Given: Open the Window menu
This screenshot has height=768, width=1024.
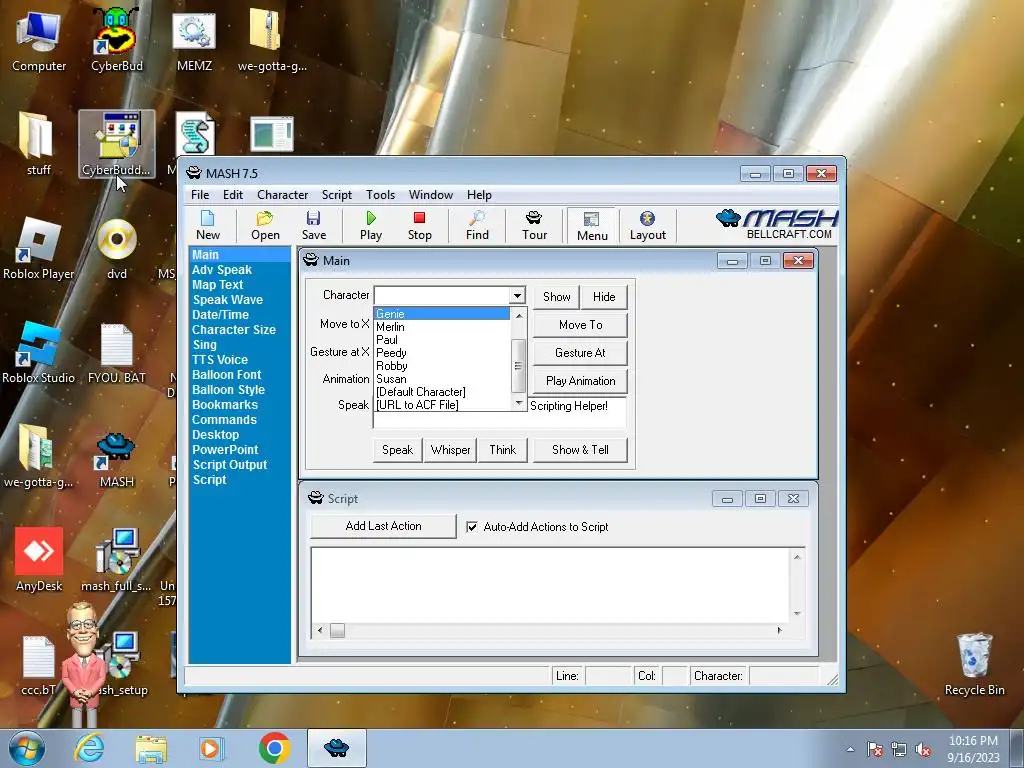Looking at the screenshot, I should 430,195.
